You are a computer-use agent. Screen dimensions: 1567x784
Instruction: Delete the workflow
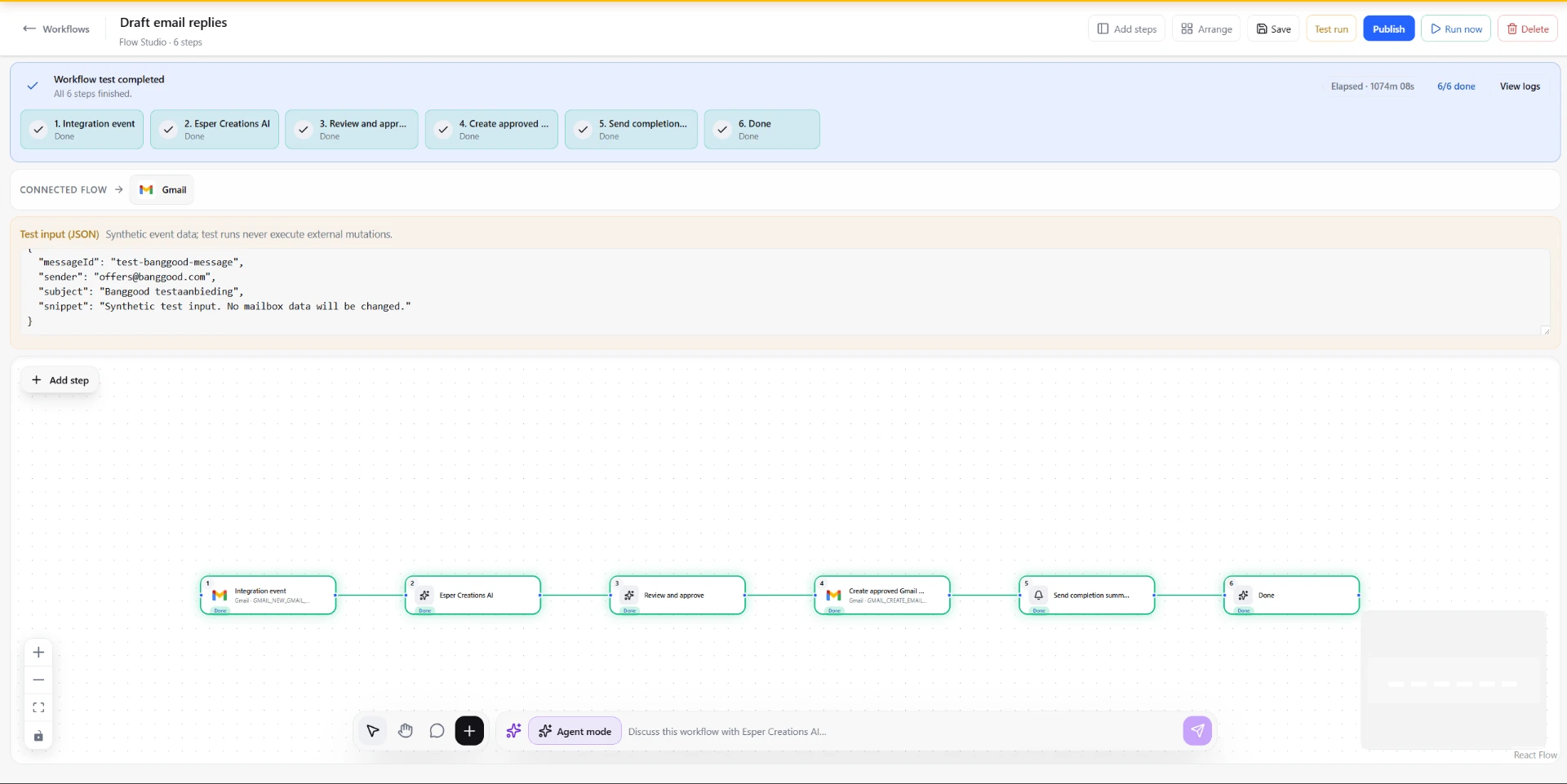pyautogui.click(x=1527, y=29)
